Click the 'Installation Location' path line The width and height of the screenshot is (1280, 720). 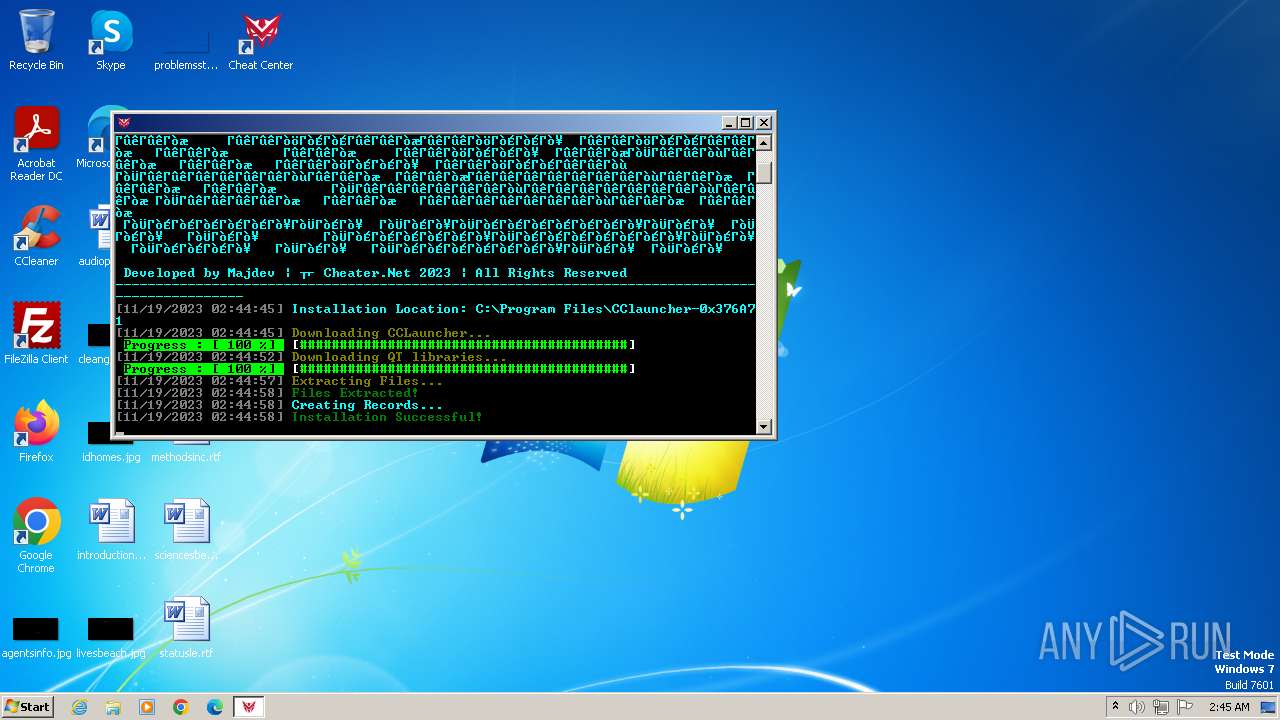[523, 309]
